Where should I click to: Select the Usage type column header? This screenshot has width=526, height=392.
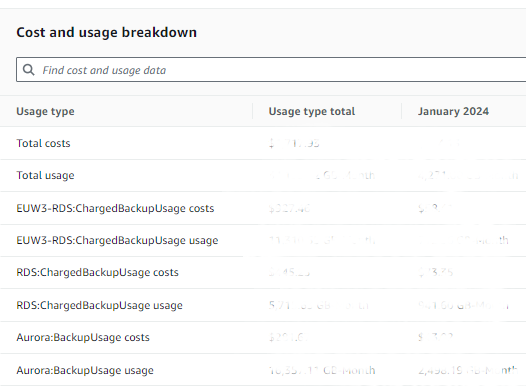click(45, 111)
